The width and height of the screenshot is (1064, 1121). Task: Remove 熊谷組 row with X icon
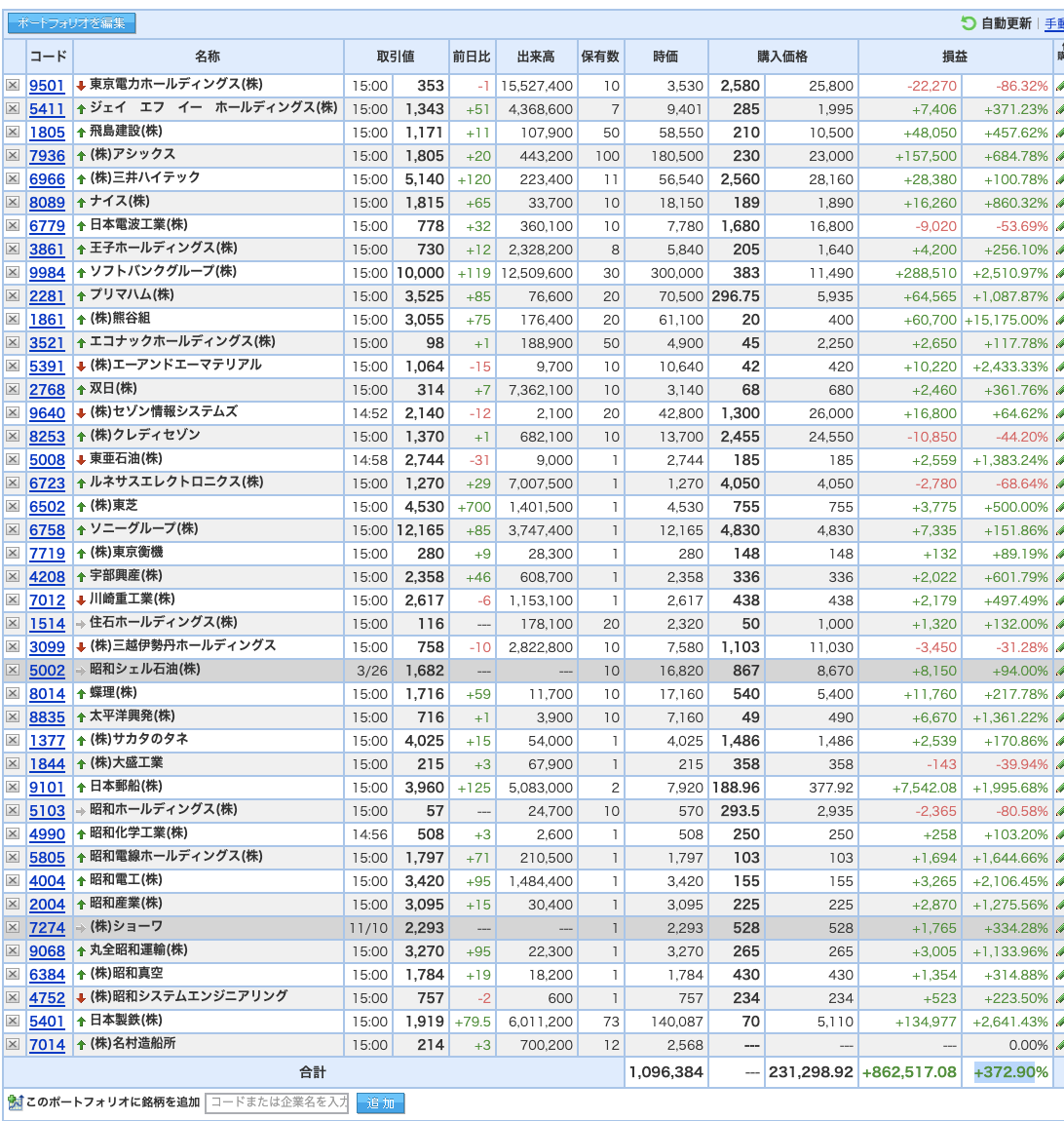(13, 319)
